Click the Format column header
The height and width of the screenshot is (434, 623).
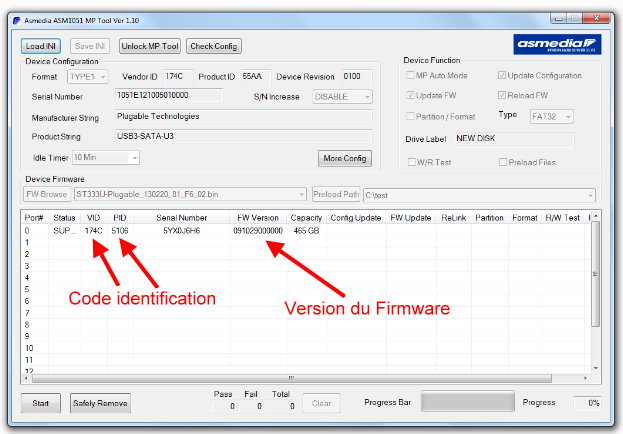[x=524, y=218]
